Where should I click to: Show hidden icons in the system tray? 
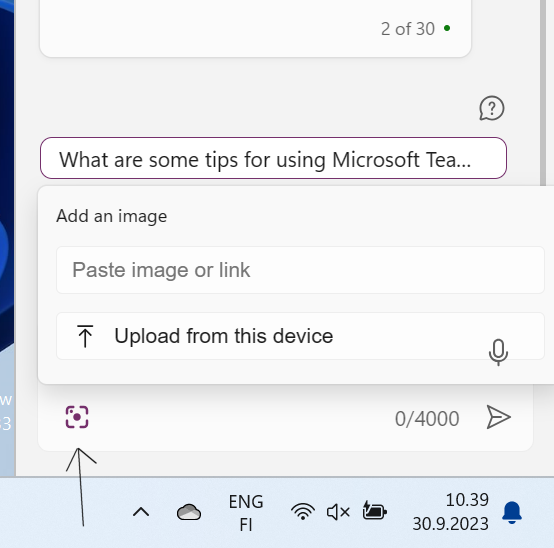[141, 512]
